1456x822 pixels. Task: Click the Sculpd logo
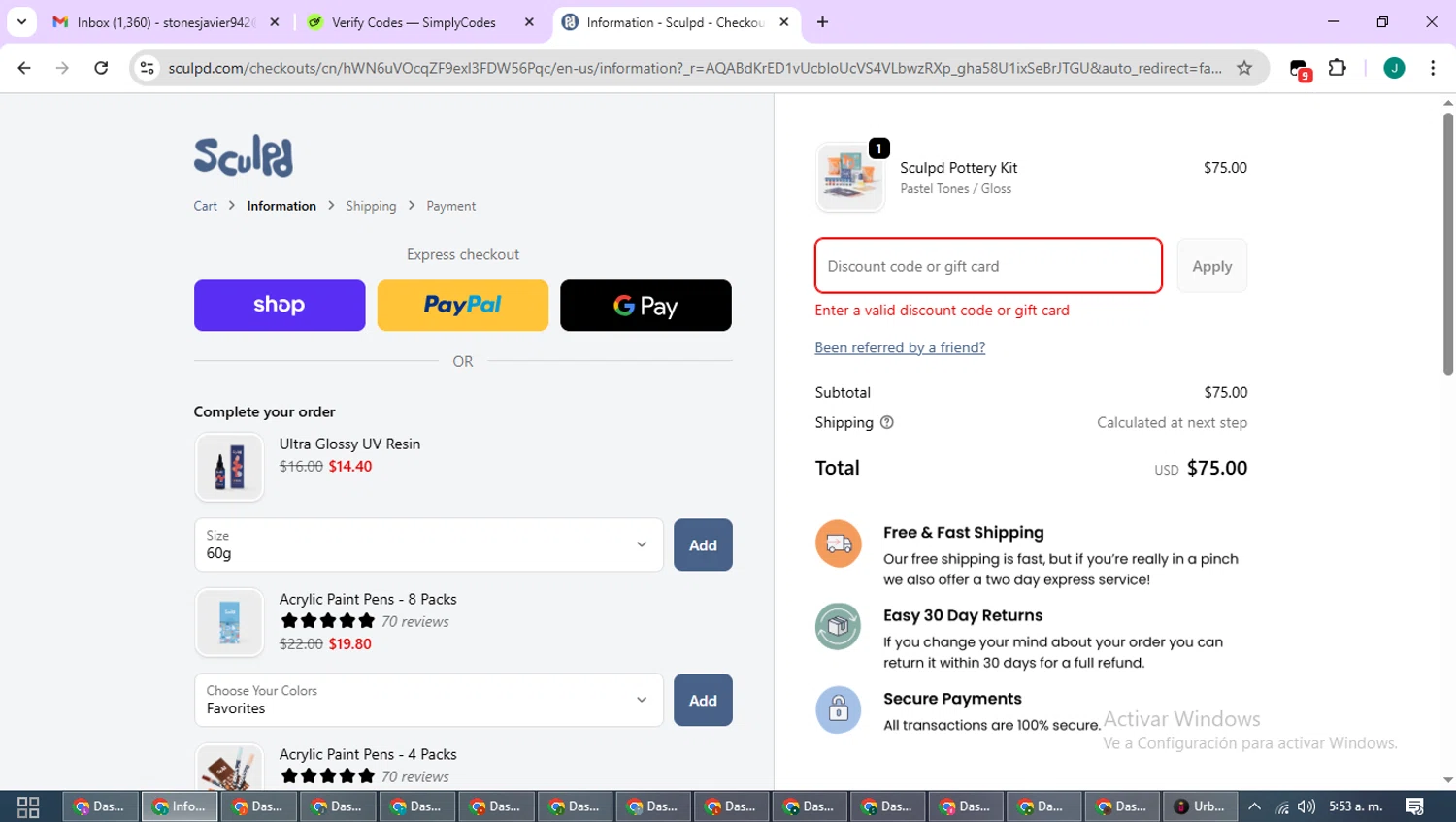click(x=243, y=156)
